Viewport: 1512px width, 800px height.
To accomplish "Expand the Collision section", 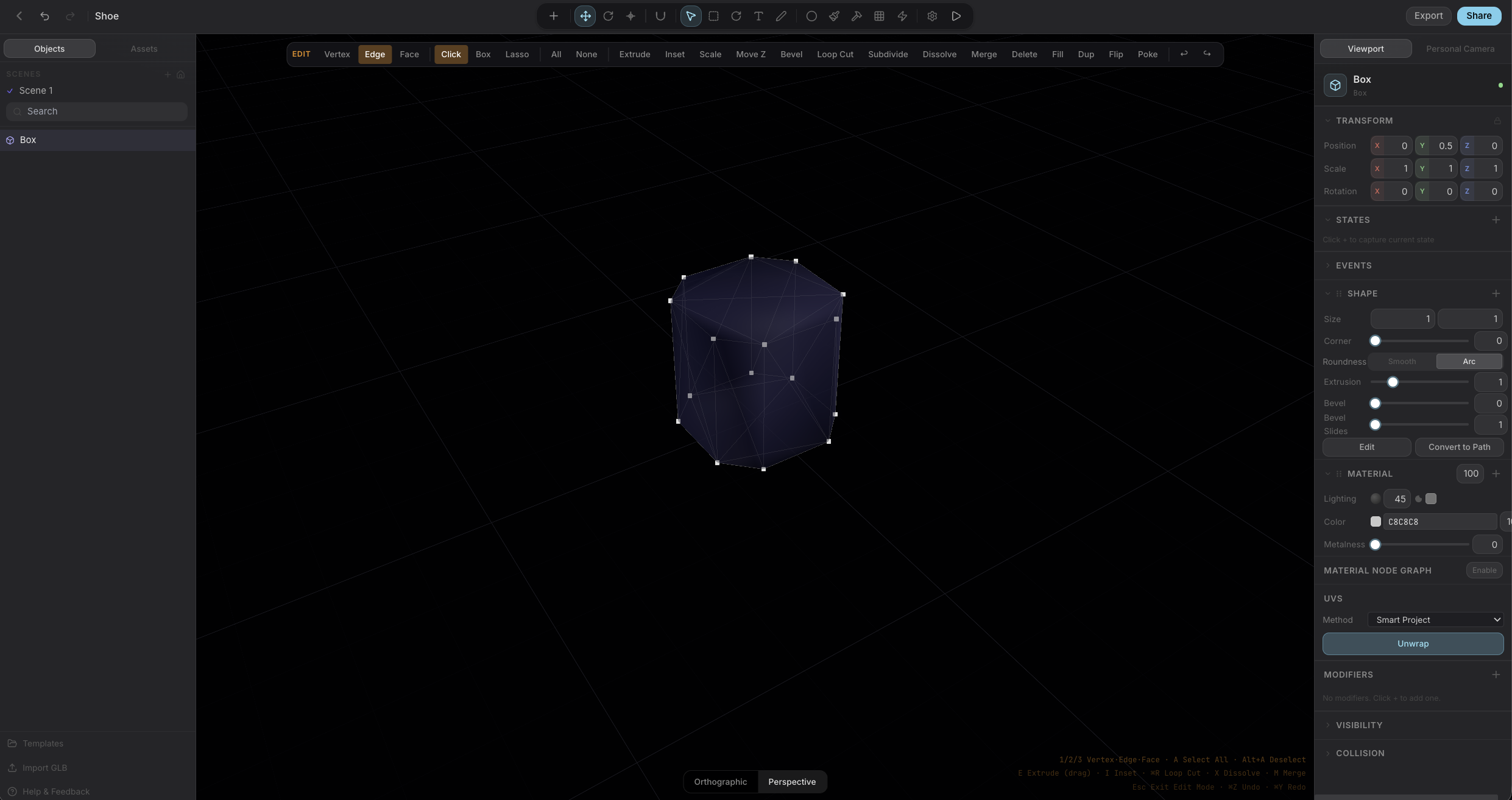I will click(1360, 753).
